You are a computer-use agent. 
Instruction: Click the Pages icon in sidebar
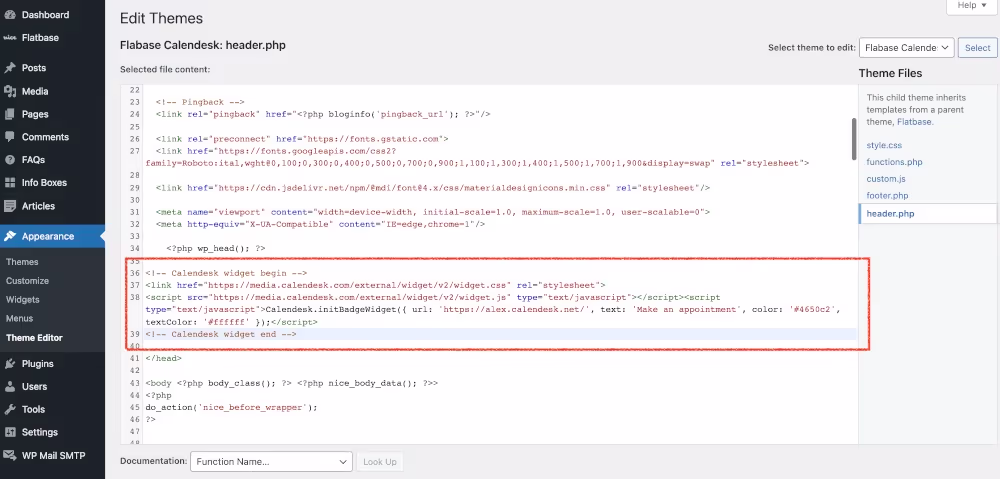pyautogui.click(x=10, y=114)
